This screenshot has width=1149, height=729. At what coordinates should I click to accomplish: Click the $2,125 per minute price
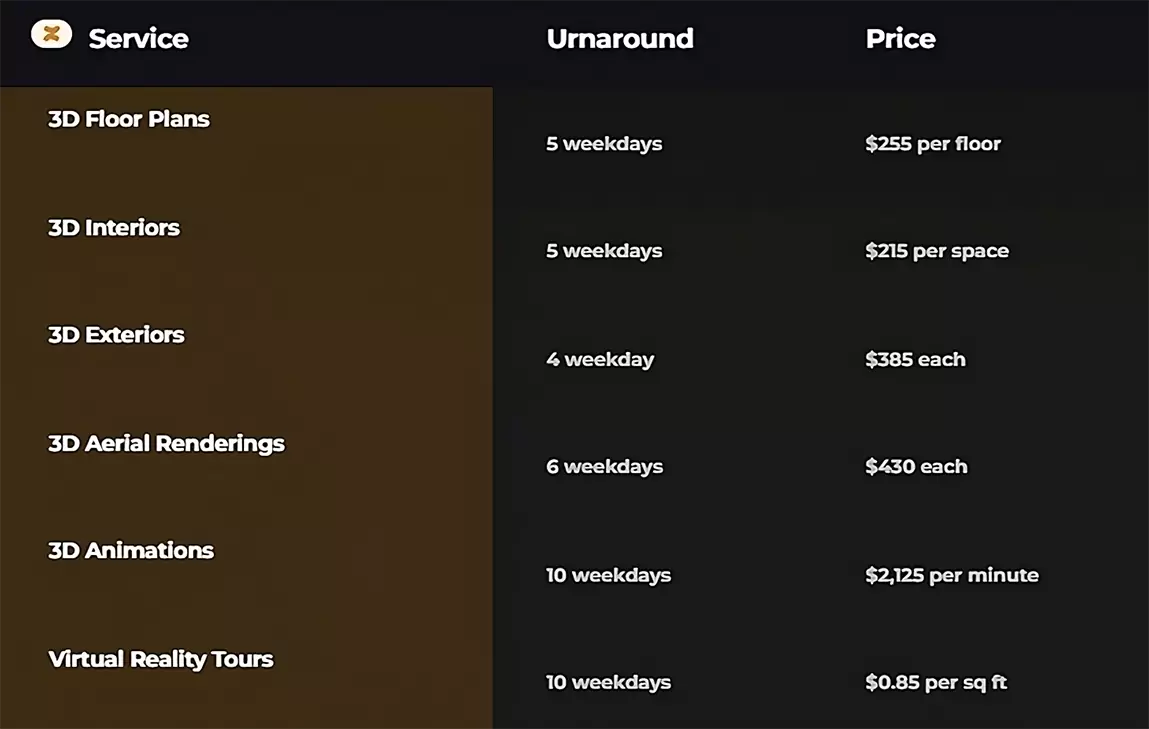(952, 575)
